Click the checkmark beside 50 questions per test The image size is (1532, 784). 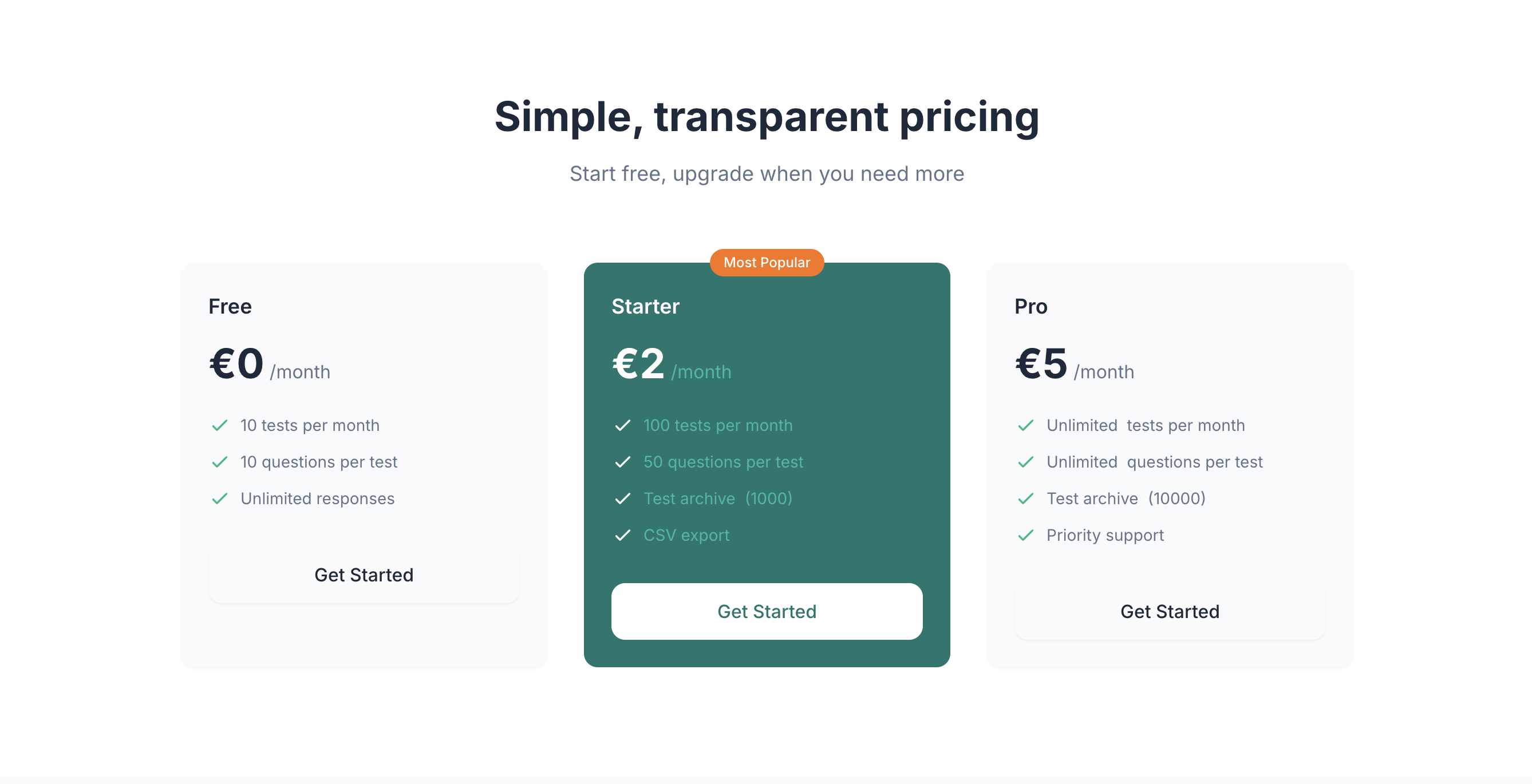click(623, 462)
